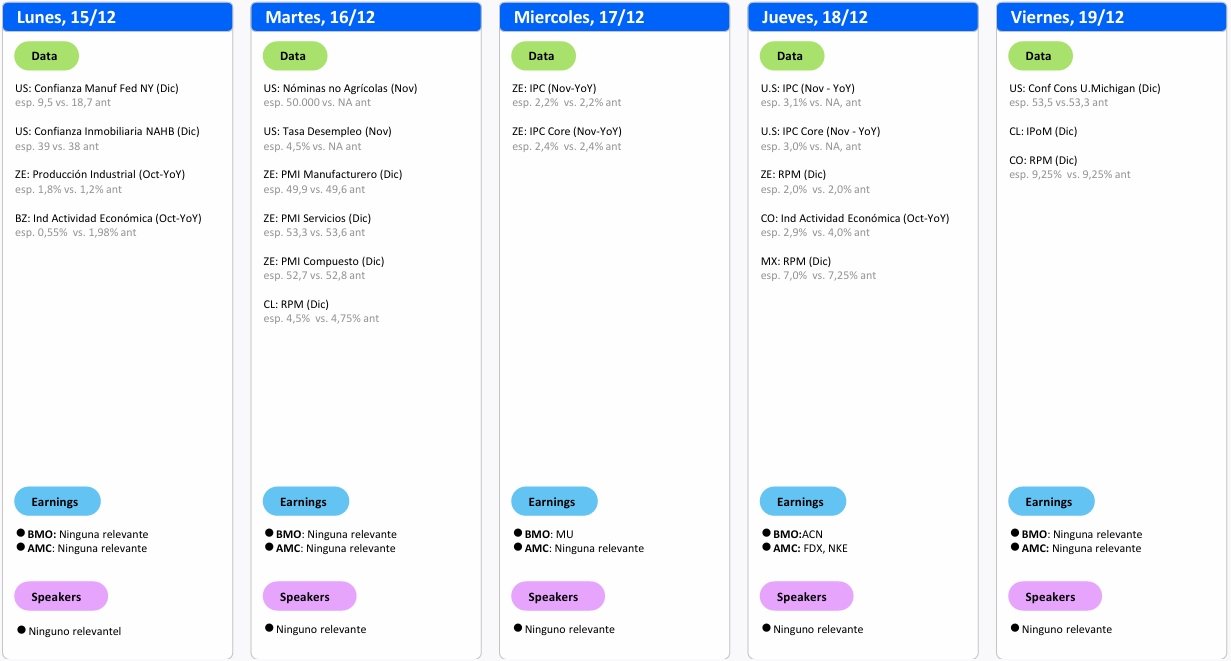This screenshot has height=661, width=1231.
Task: Open the Martes, 16/12 day header
Action: tap(366, 17)
